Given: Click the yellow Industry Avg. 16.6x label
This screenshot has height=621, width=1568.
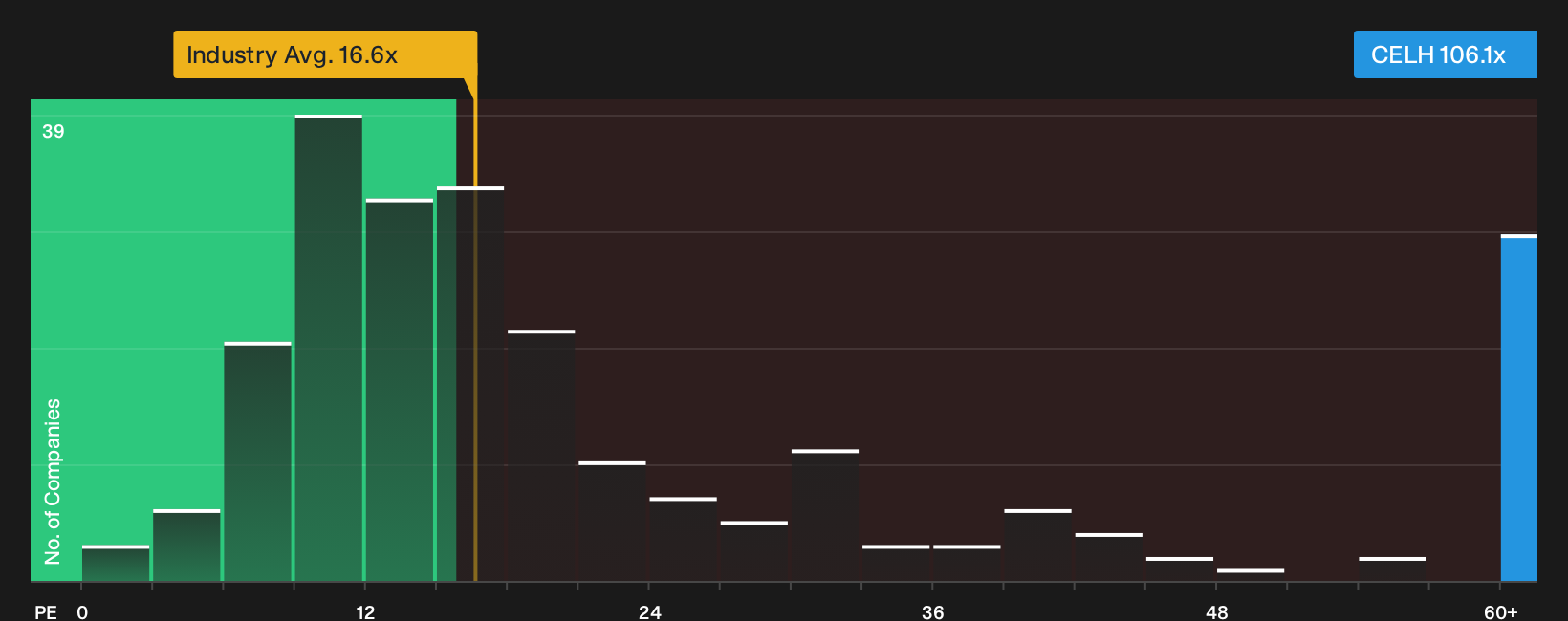Looking at the screenshot, I should click(x=325, y=54).
